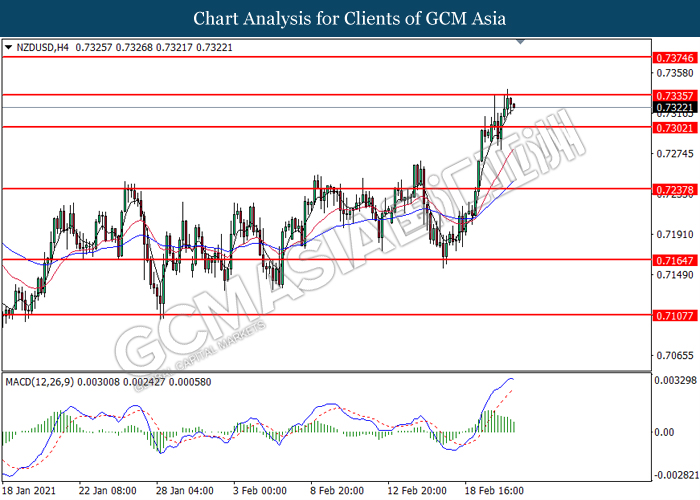Select the 0.73746 resistance price label
Screen dimensions: 700x500
(675, 58)
